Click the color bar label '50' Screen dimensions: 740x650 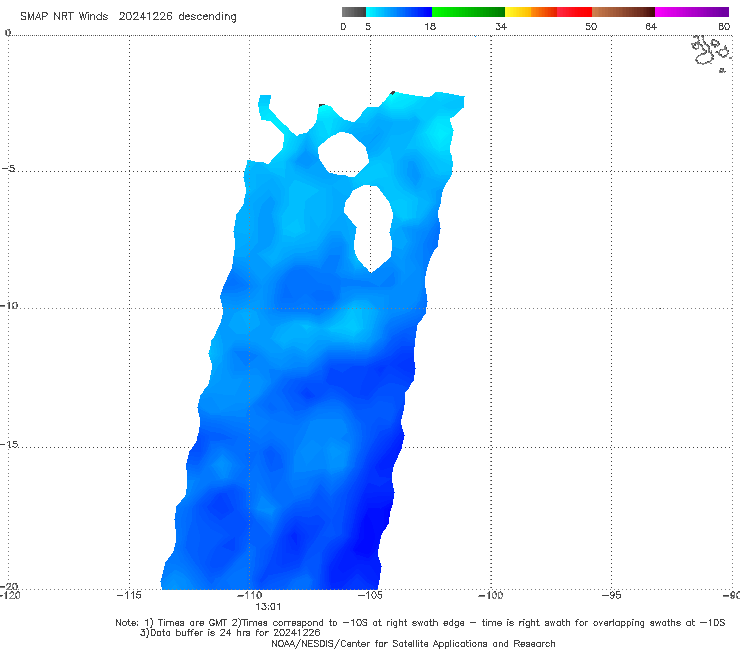click(x=591, y=27)
